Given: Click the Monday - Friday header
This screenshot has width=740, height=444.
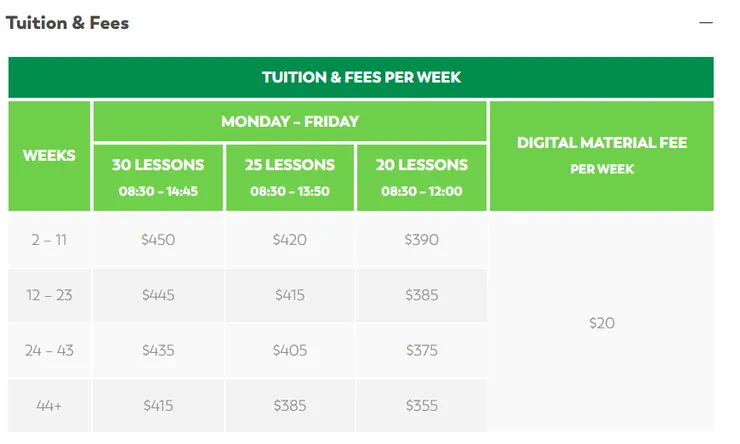Looking at the screenshot, I should pos(290,122).
